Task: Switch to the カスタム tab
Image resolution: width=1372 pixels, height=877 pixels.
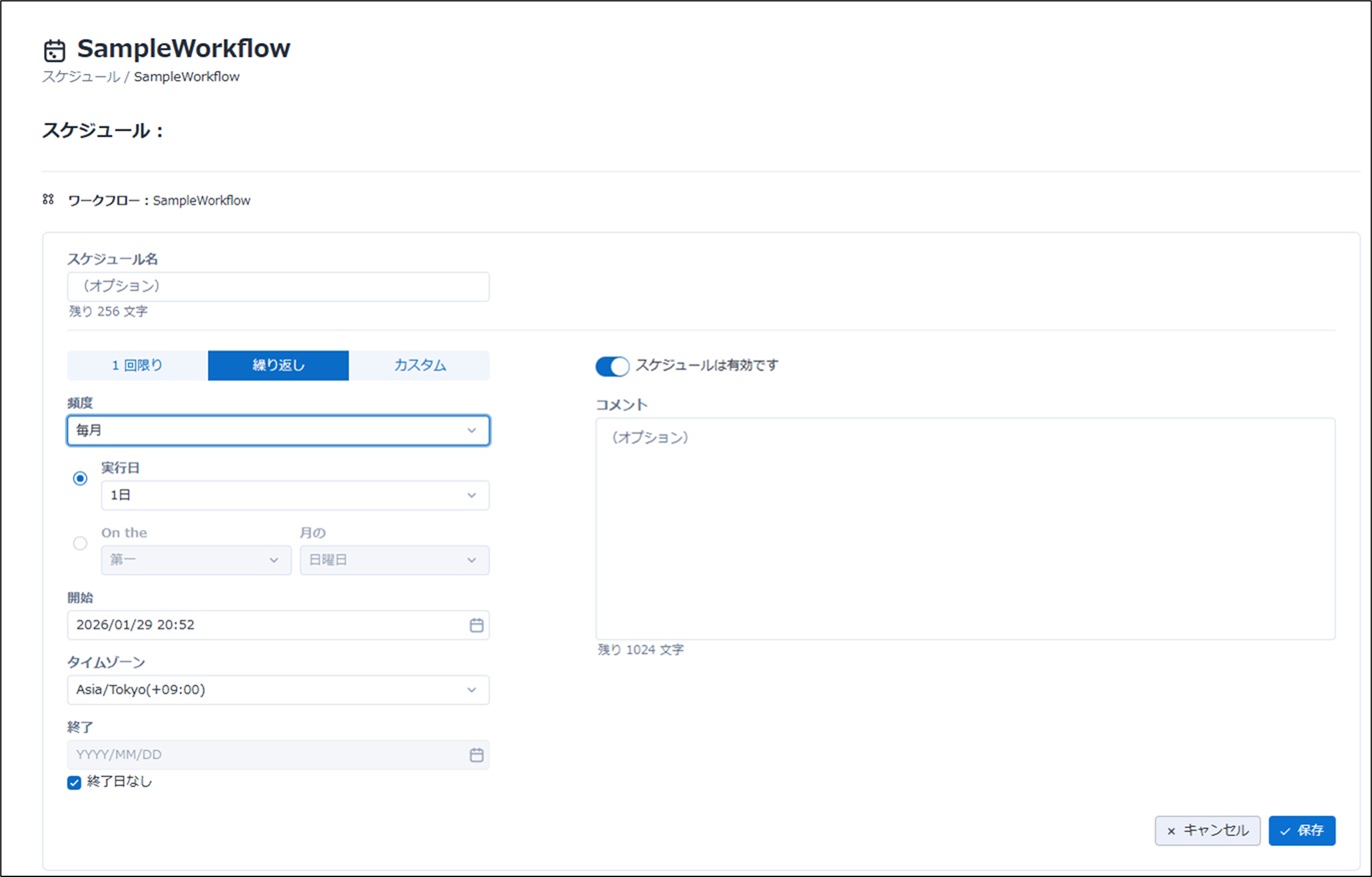Action: [420, 366]
